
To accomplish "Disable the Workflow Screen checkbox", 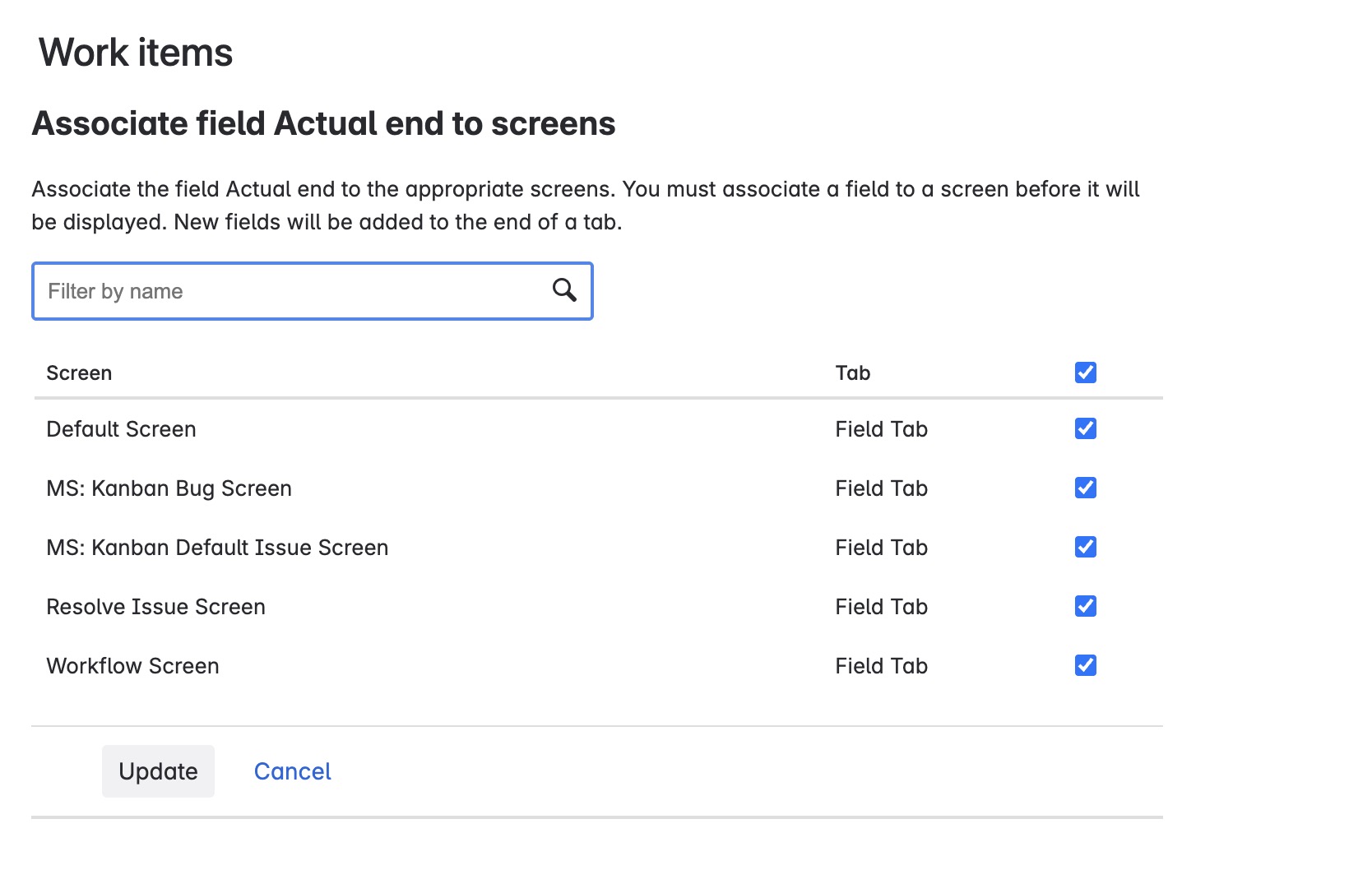I will click(1085, 665).
